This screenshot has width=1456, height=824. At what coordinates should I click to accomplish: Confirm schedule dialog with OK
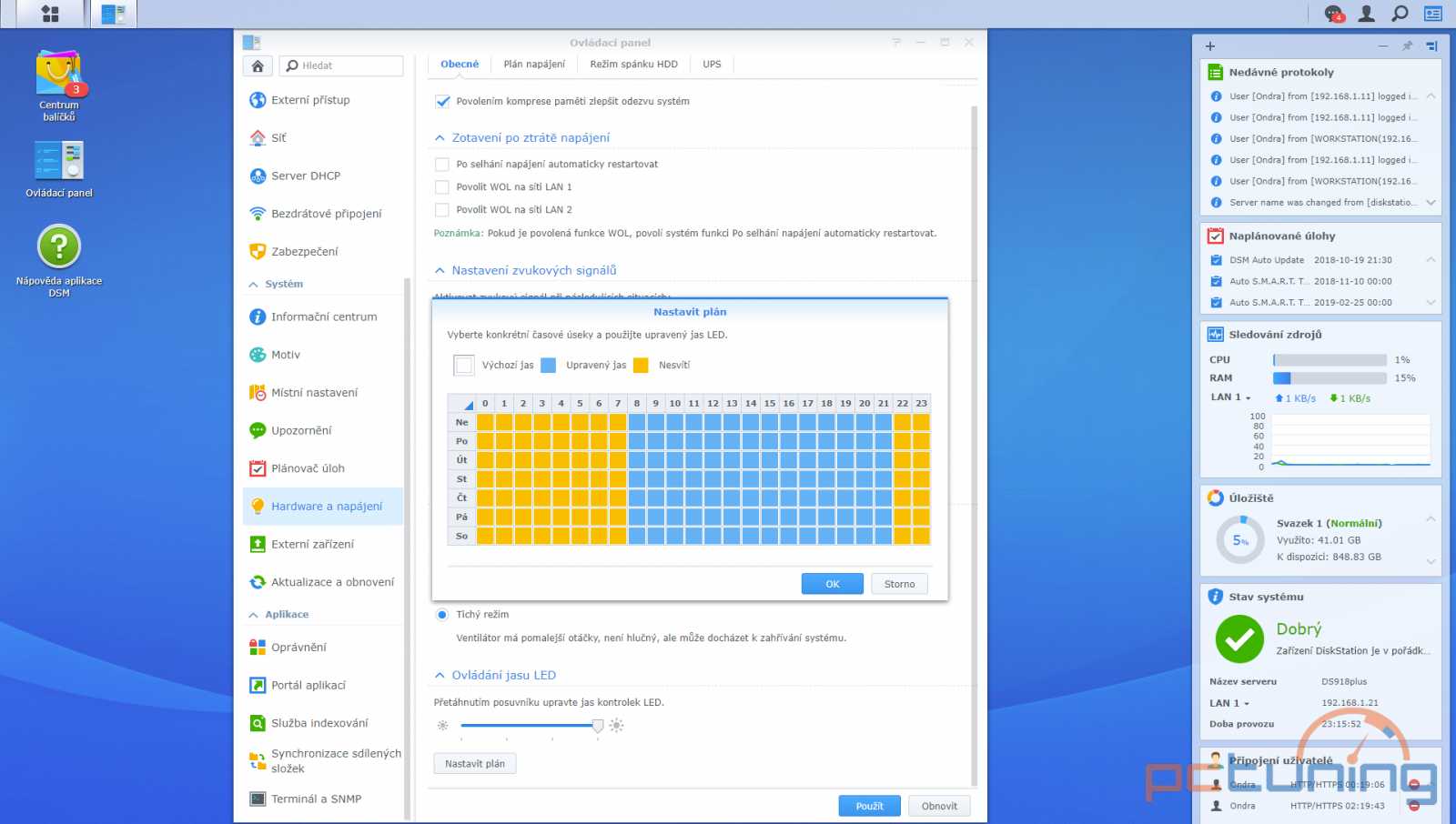point(832,584)
